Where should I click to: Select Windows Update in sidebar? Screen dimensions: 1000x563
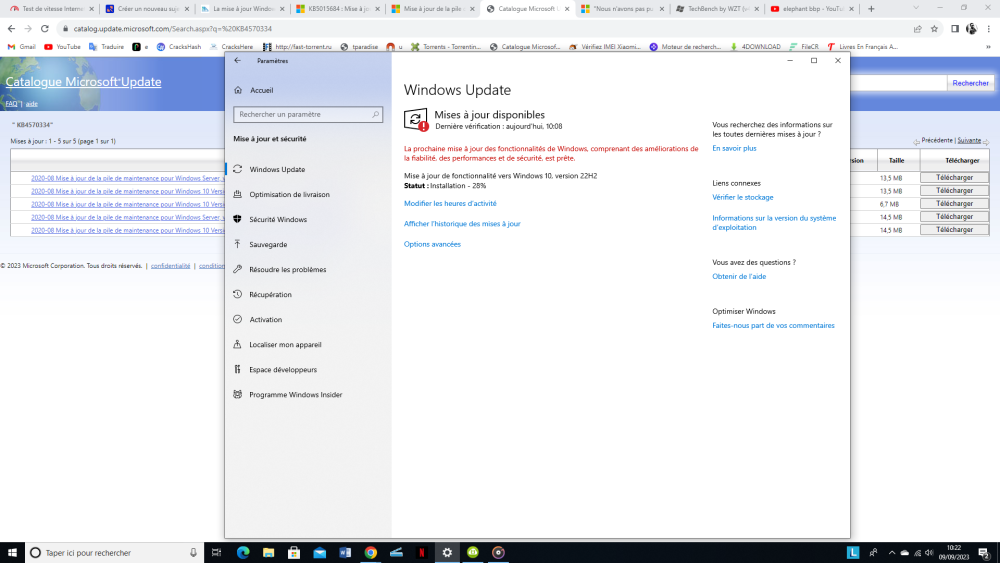[x=277, y=170]
